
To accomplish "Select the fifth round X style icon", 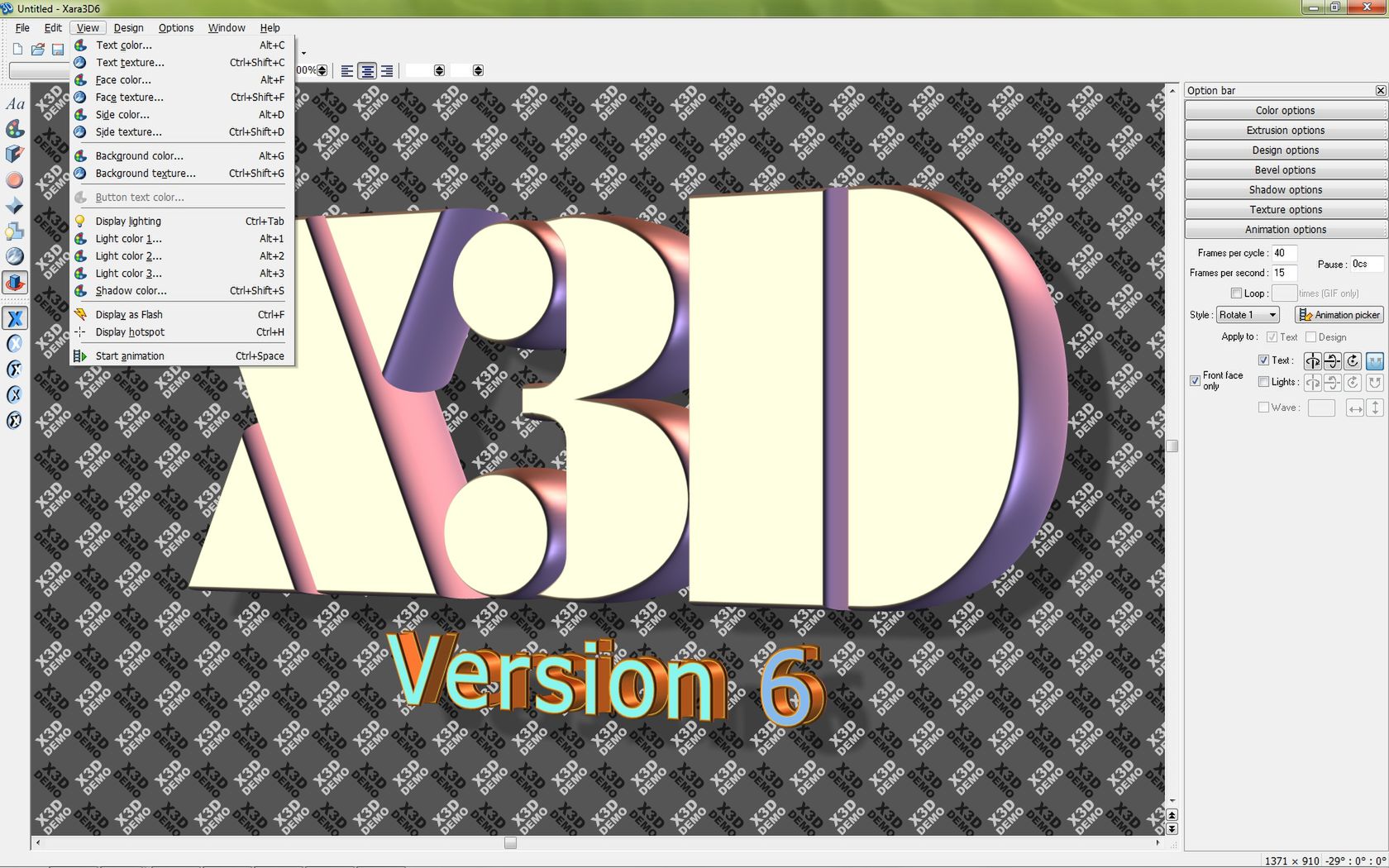I will point(15,421).
